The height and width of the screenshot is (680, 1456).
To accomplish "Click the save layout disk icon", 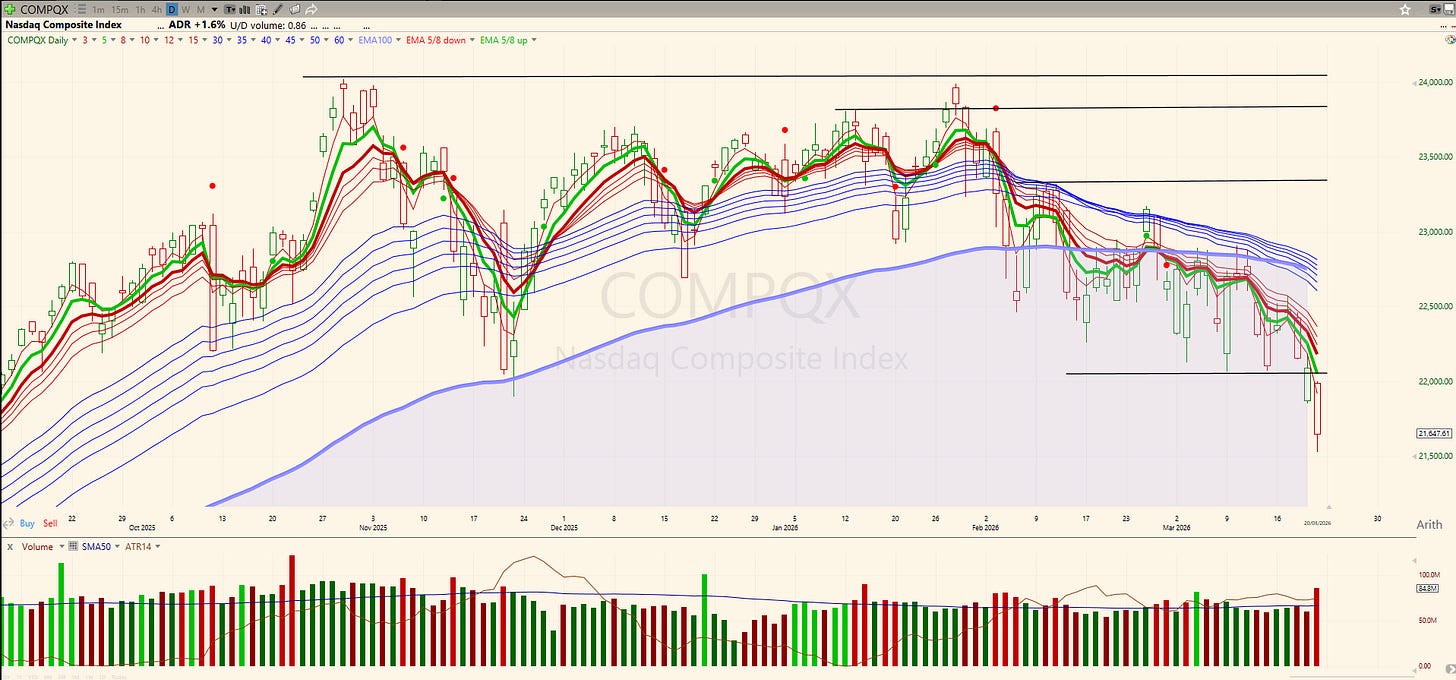I will (x=1449, y=9).
